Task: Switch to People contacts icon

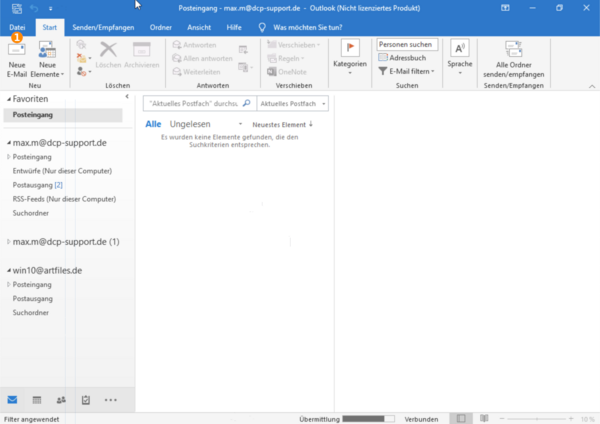Action: click(61, 400)
